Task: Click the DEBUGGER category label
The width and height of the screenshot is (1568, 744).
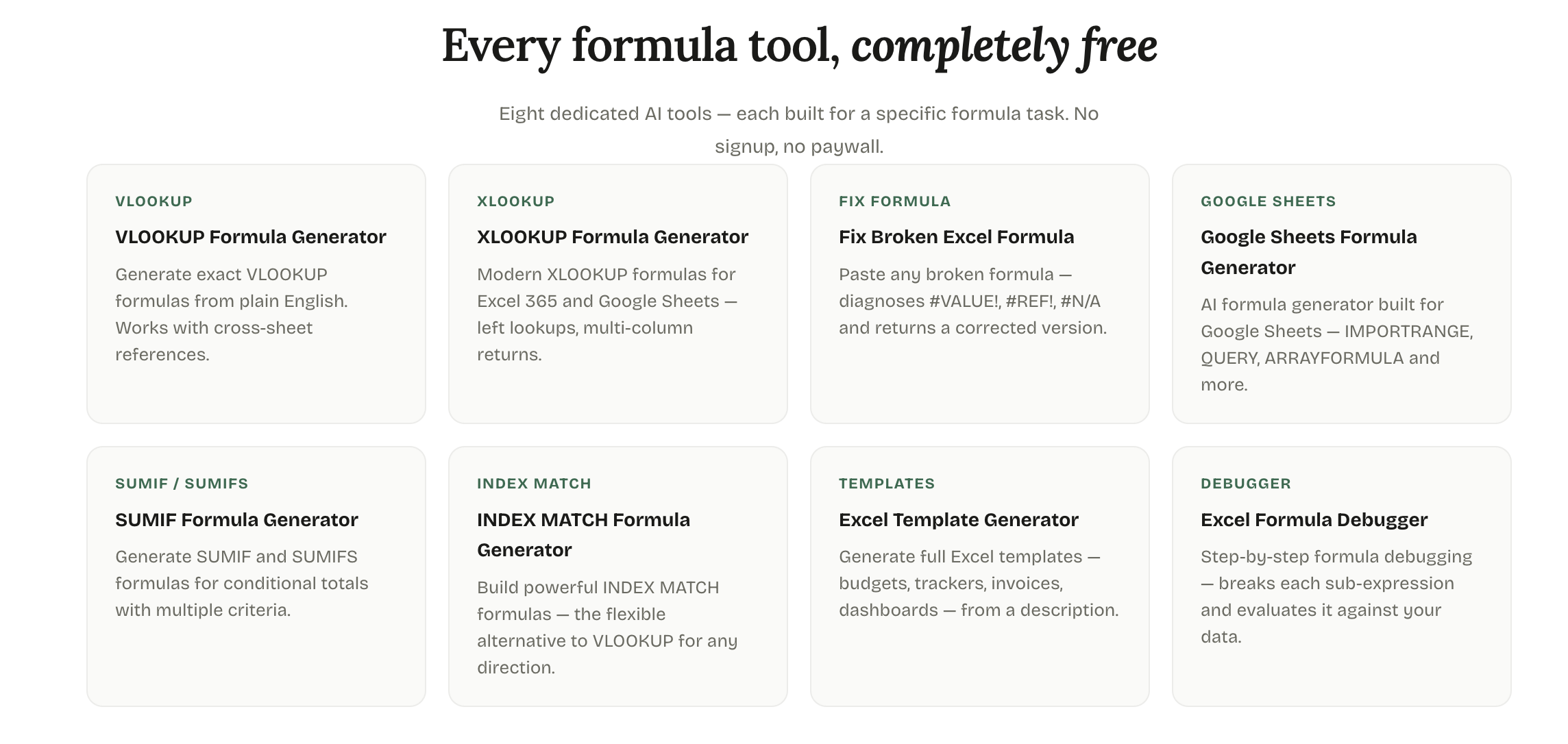Action: (x=1245, y=483)
